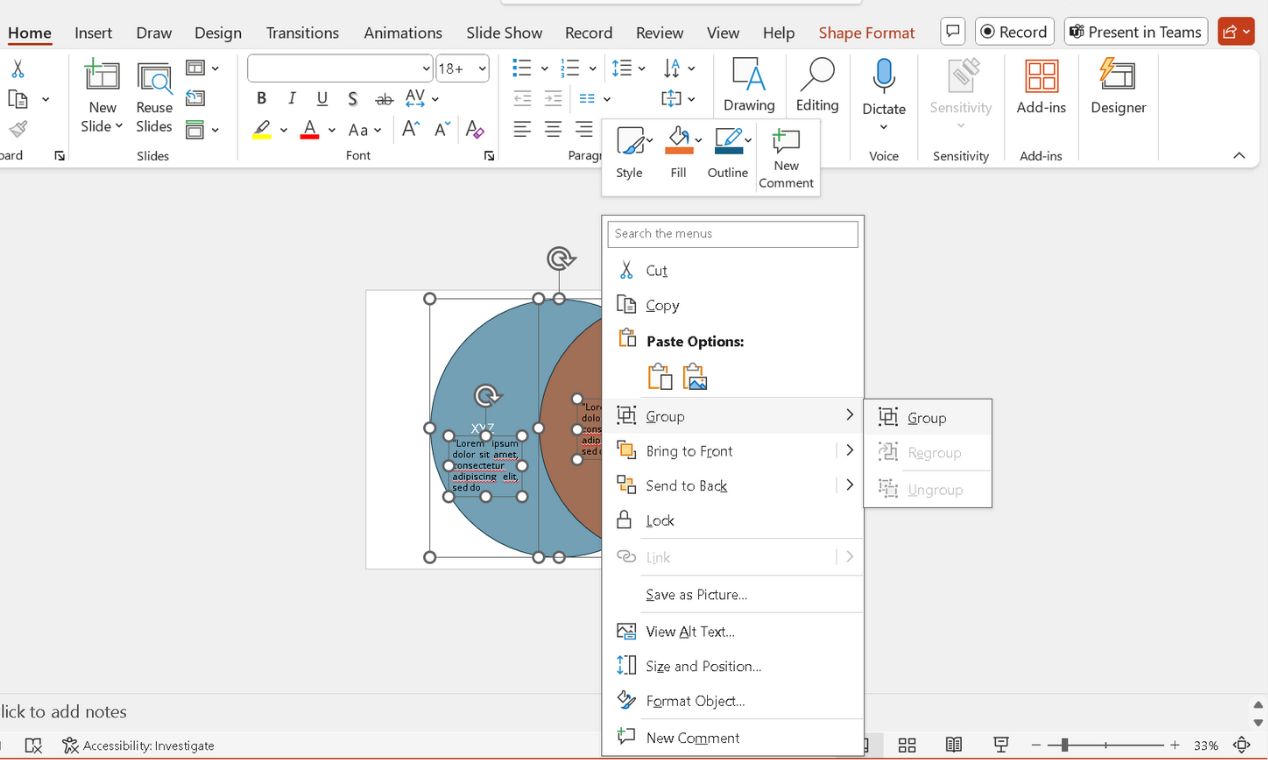
Task: Increase font size with the larger A
Action: pyautogui.click(x=410, y=130)
